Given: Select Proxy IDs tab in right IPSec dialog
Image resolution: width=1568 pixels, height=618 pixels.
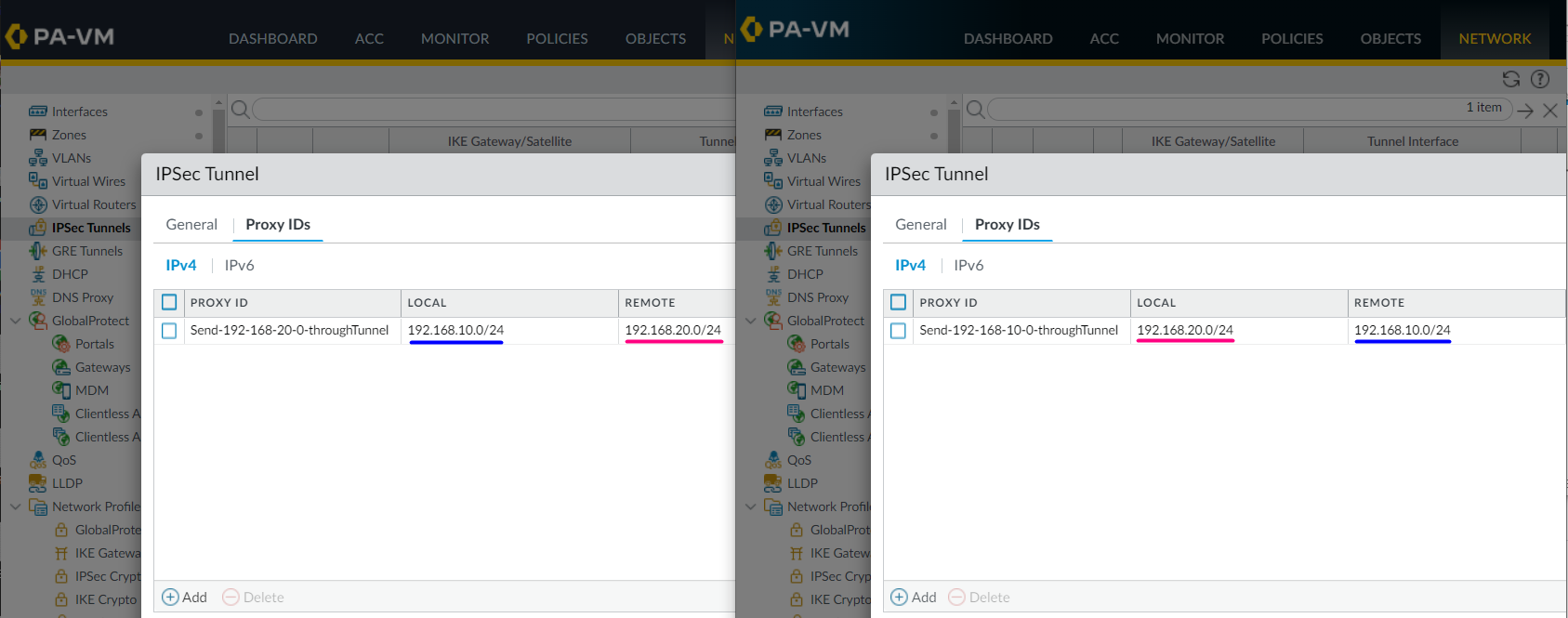Looking at the screenshot, I should (1008, 224).
